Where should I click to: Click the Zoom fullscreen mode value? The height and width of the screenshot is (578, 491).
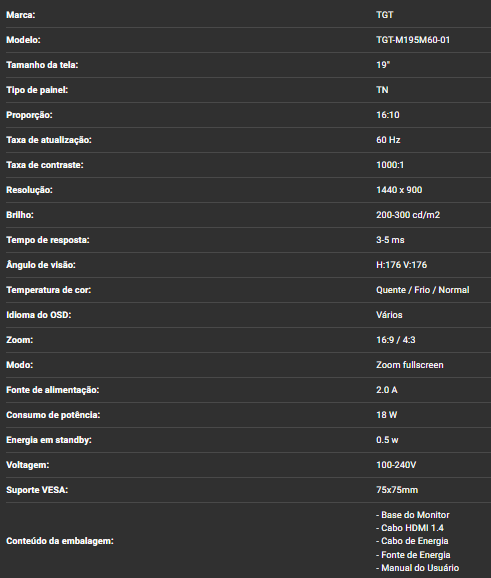tap(410, 365)
